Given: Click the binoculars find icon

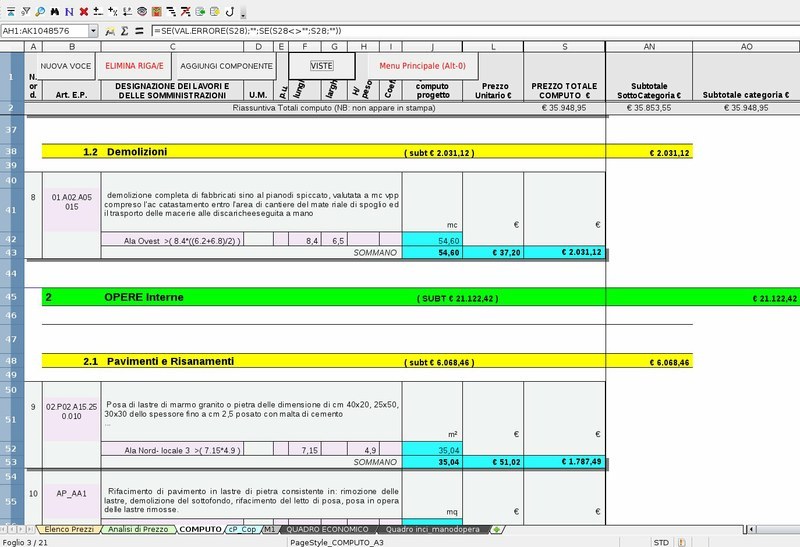Looking at the screenshot, I should point(54,12).
